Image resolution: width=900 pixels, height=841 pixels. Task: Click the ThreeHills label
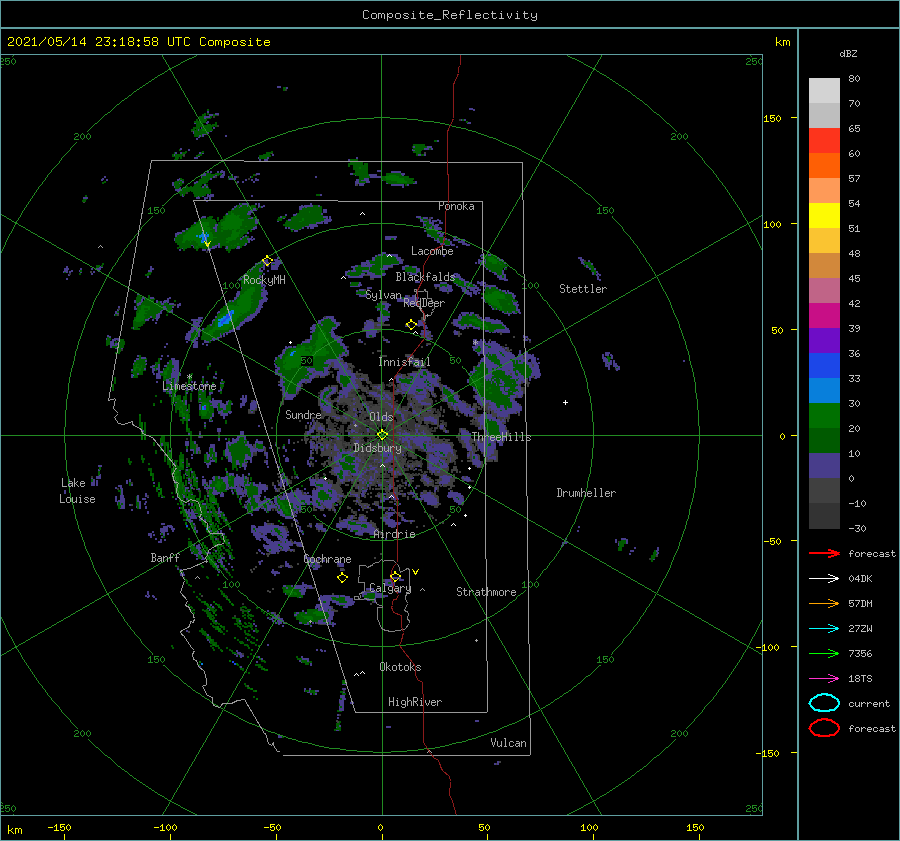pyautogui.click(x=501, y=437)
